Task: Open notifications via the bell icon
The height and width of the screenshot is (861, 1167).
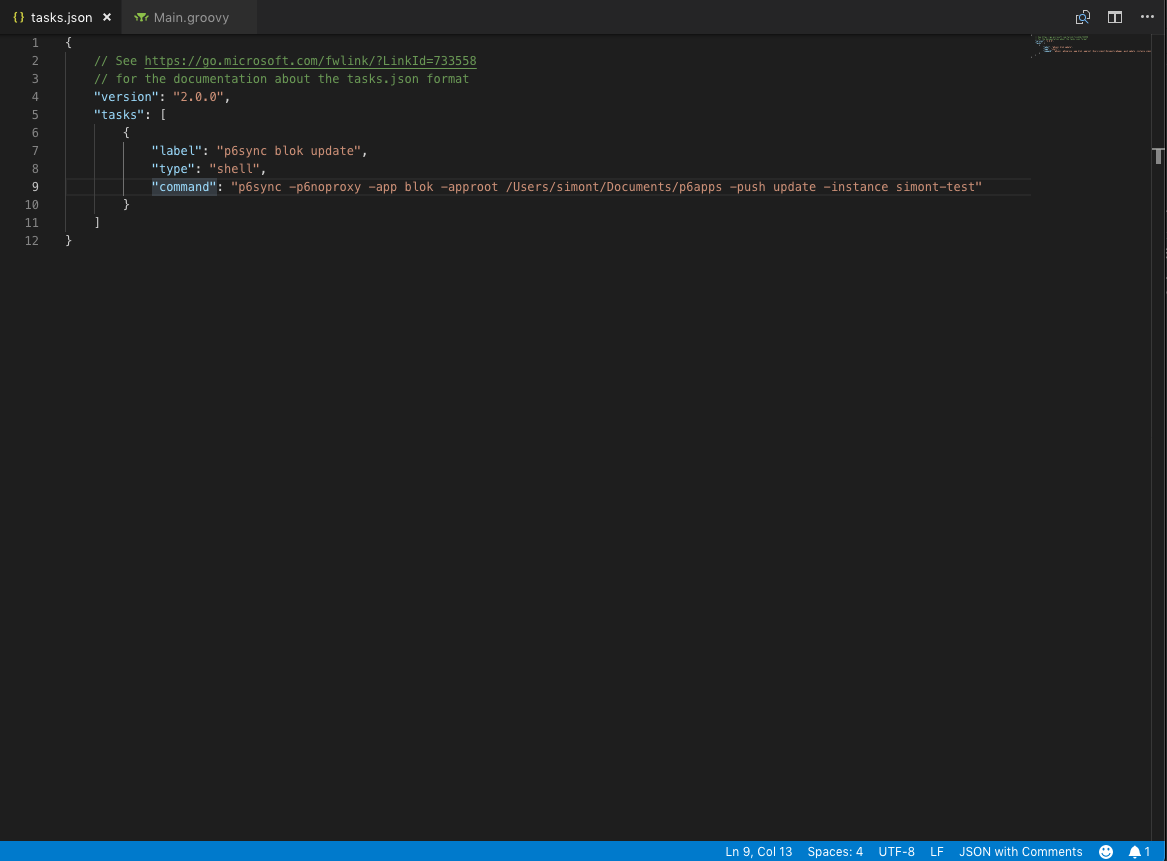Action: point(1135,852)
